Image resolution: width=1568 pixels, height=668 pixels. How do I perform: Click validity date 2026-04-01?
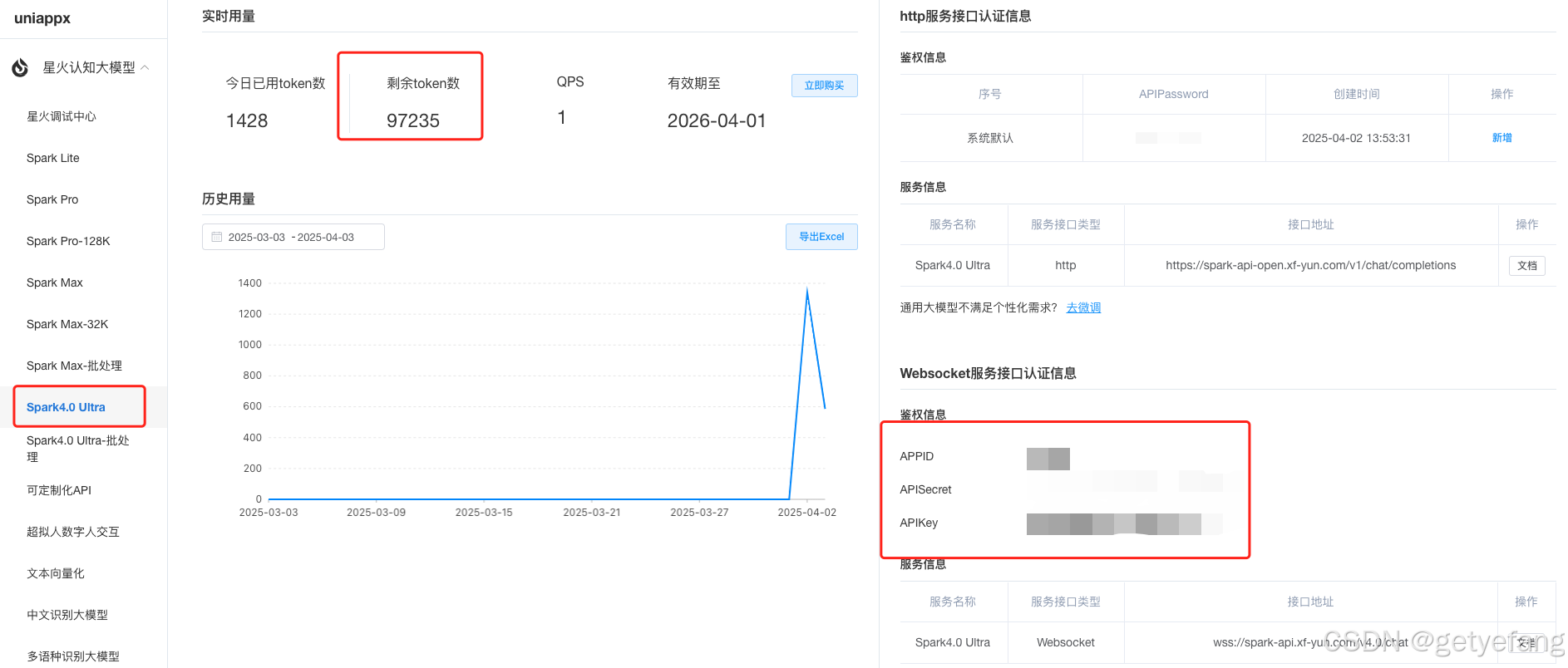[717, 120]
